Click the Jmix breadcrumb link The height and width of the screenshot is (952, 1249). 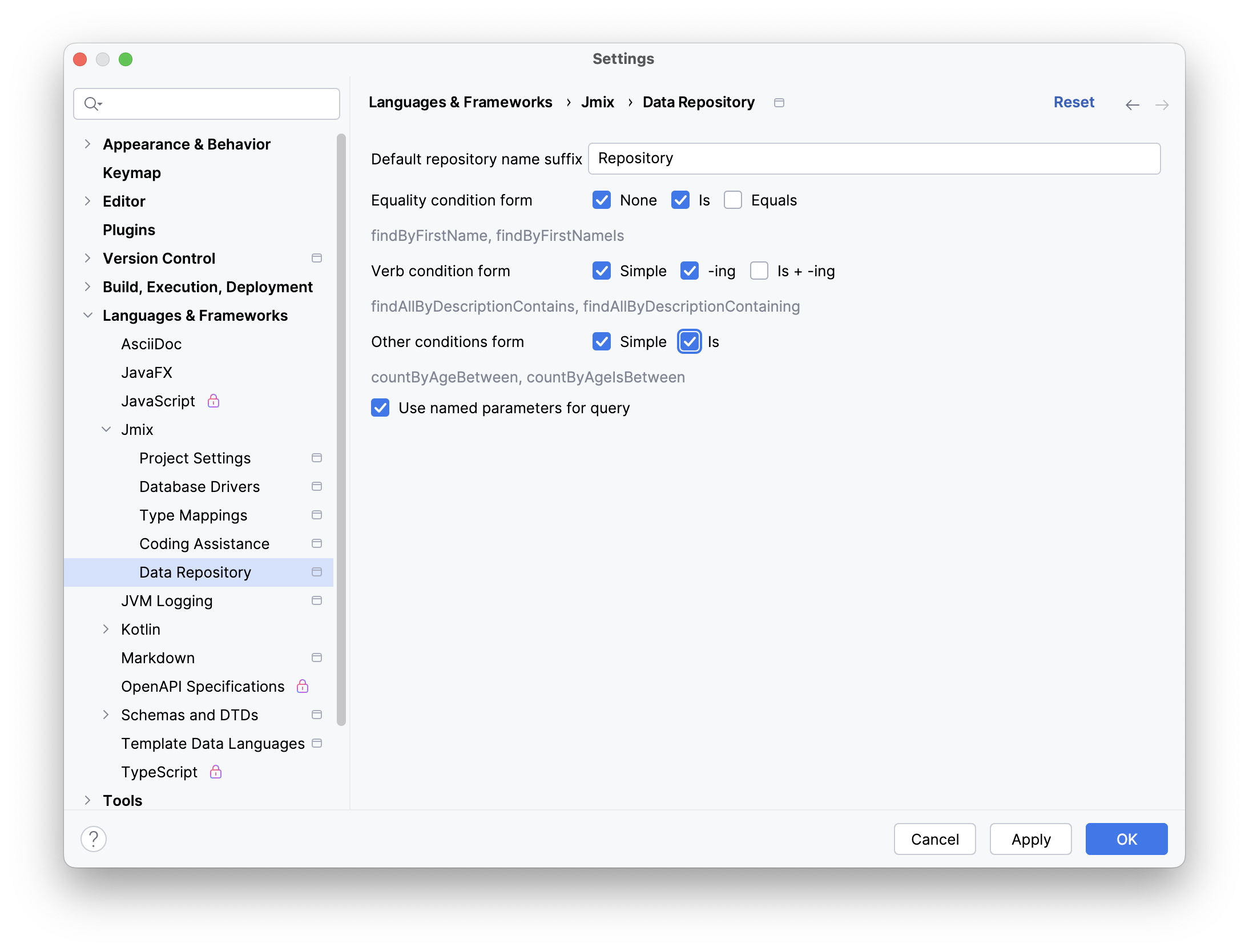(x=597, y=102)
